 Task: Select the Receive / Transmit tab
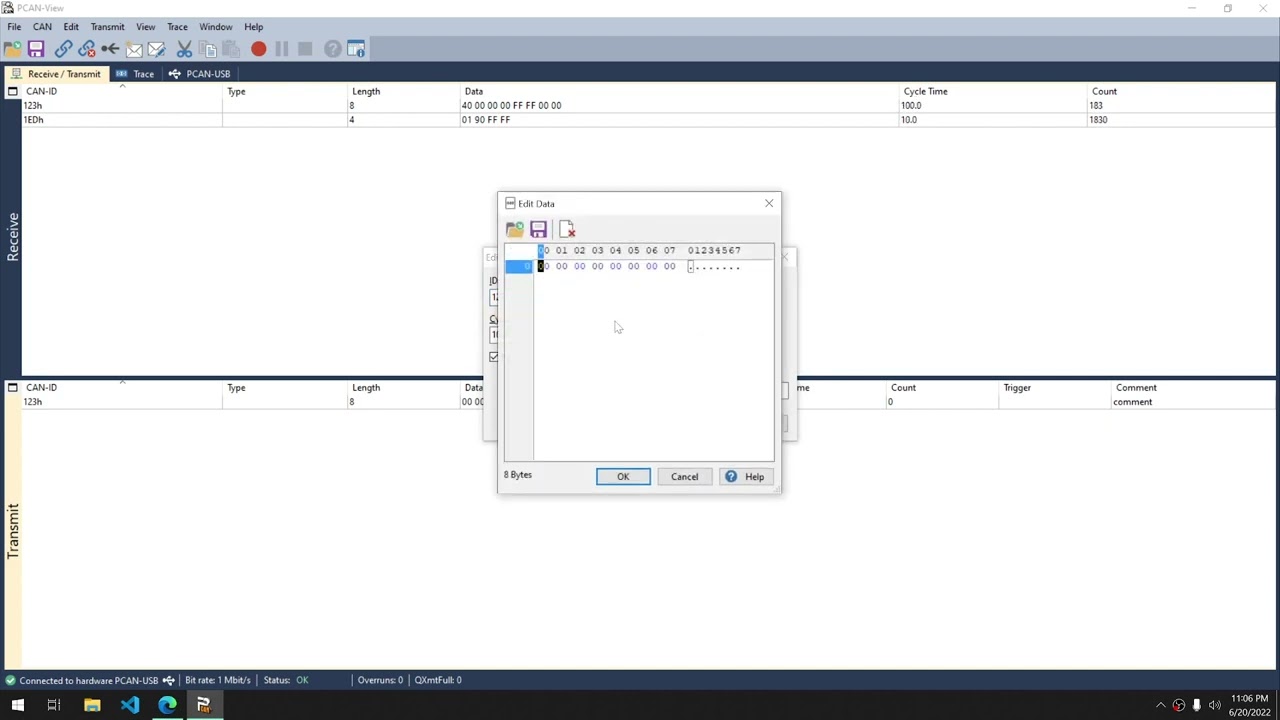click(56, 74)
